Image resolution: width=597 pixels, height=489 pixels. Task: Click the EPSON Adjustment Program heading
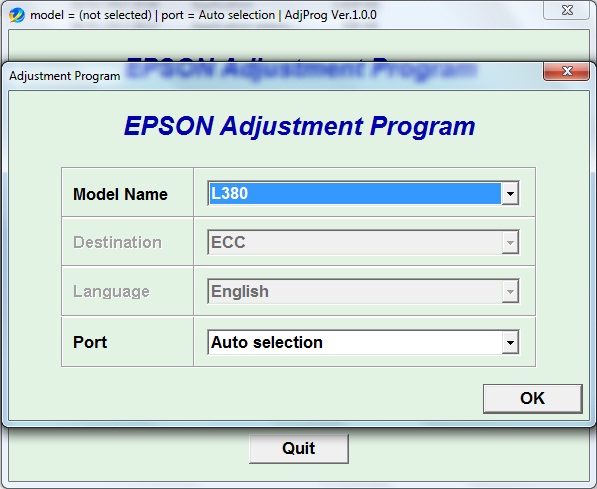[300, 126]
